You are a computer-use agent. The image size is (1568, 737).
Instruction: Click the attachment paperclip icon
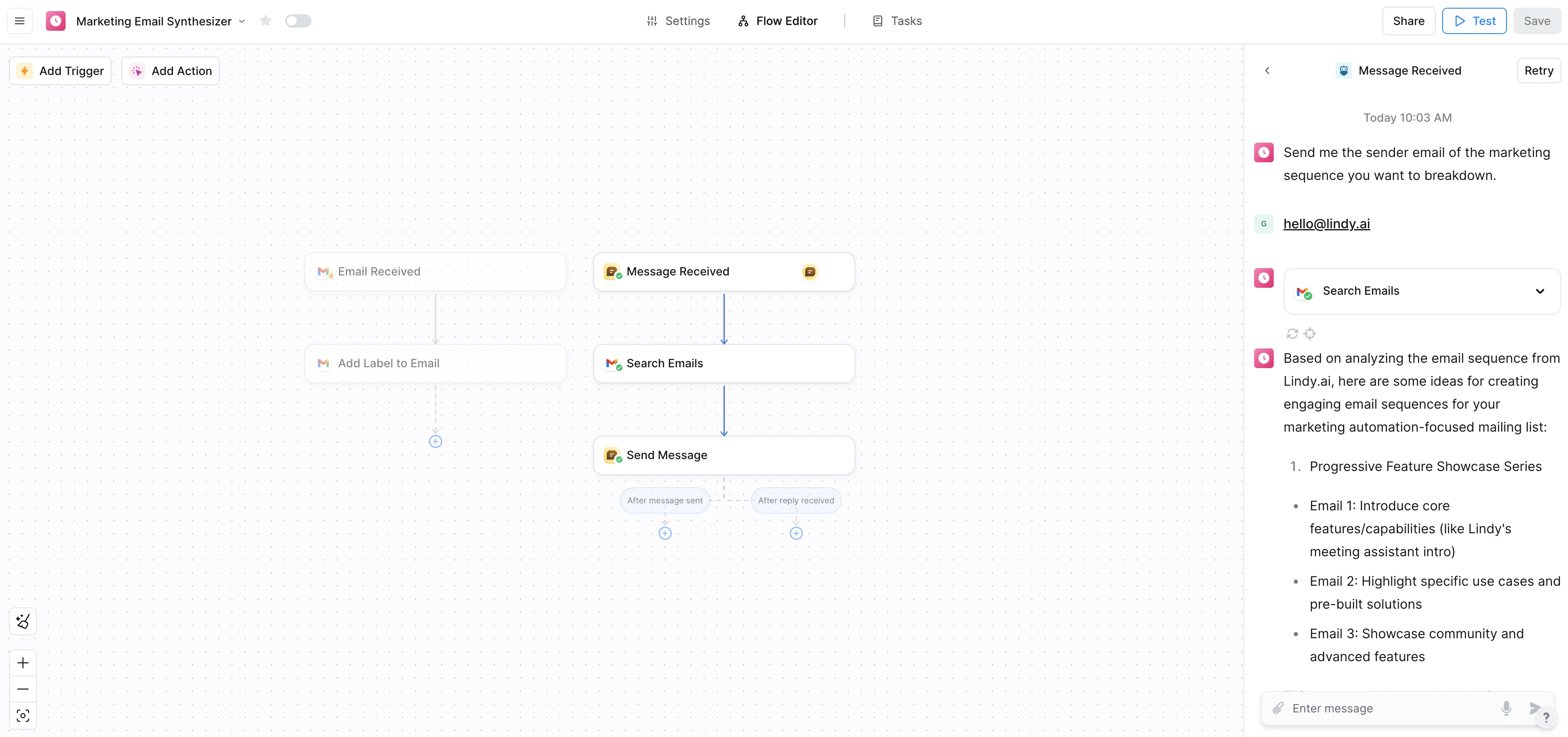click(1278, 708)
